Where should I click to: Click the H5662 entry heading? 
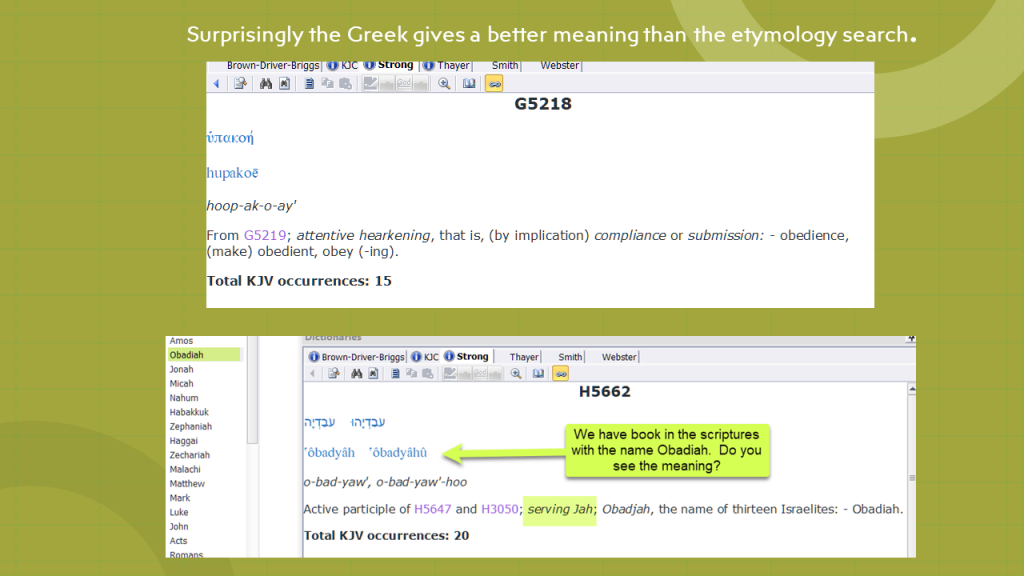pos(605,392)
